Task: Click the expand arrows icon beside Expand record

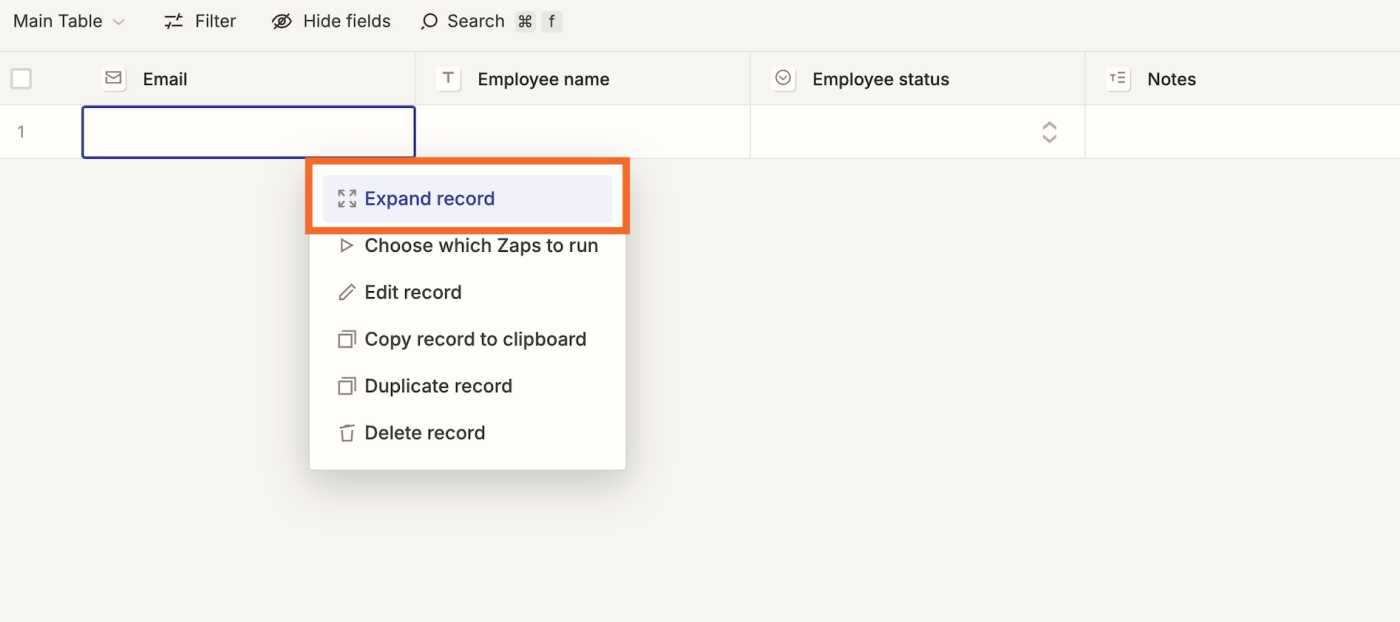Action: 347,198
